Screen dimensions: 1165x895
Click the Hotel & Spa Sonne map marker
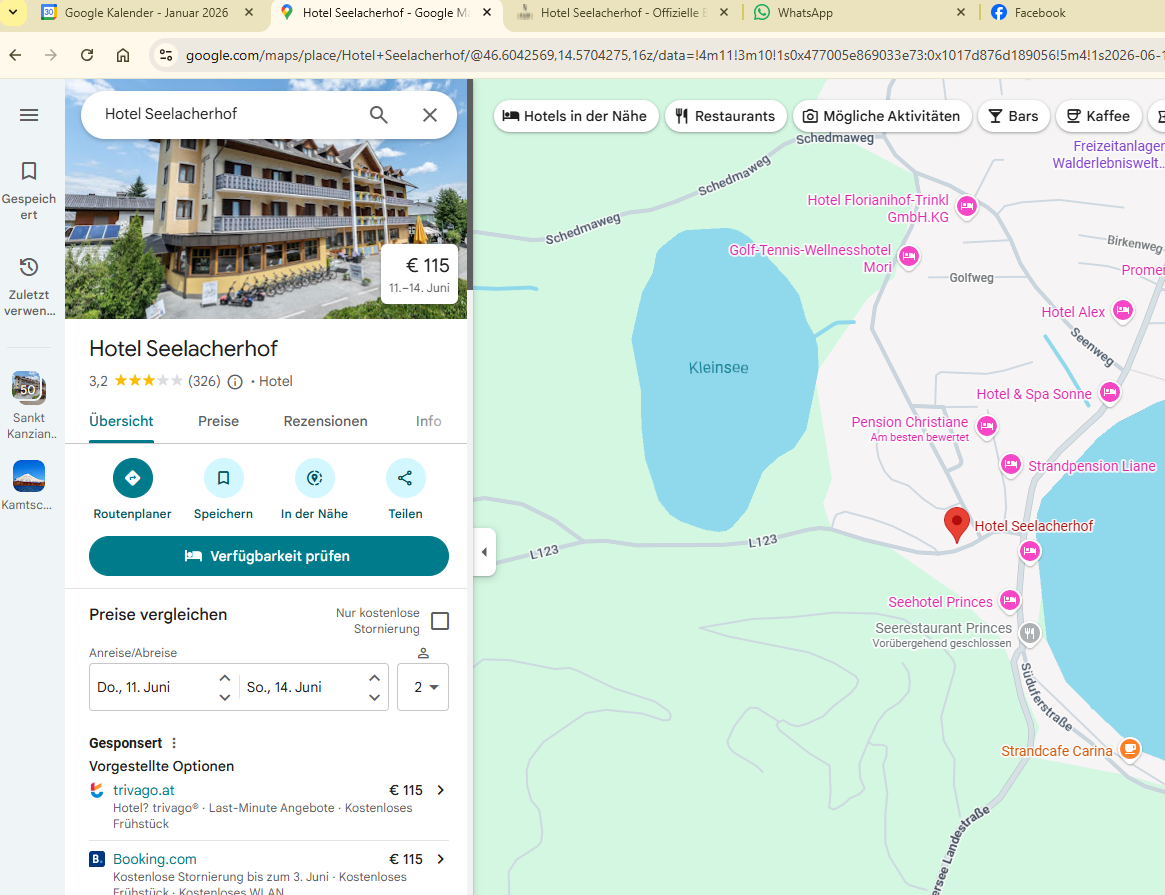1110,391
